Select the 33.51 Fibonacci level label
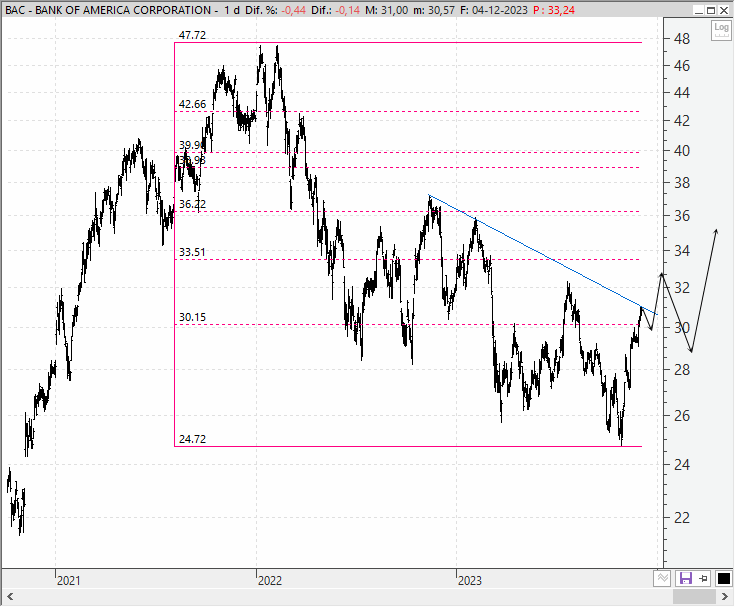Viewport: 735px width, 607px height. click(x=192, y=252)
